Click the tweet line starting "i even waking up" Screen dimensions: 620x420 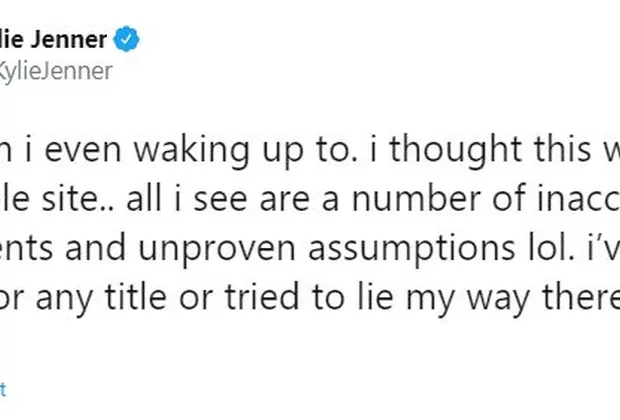point(310,148)
